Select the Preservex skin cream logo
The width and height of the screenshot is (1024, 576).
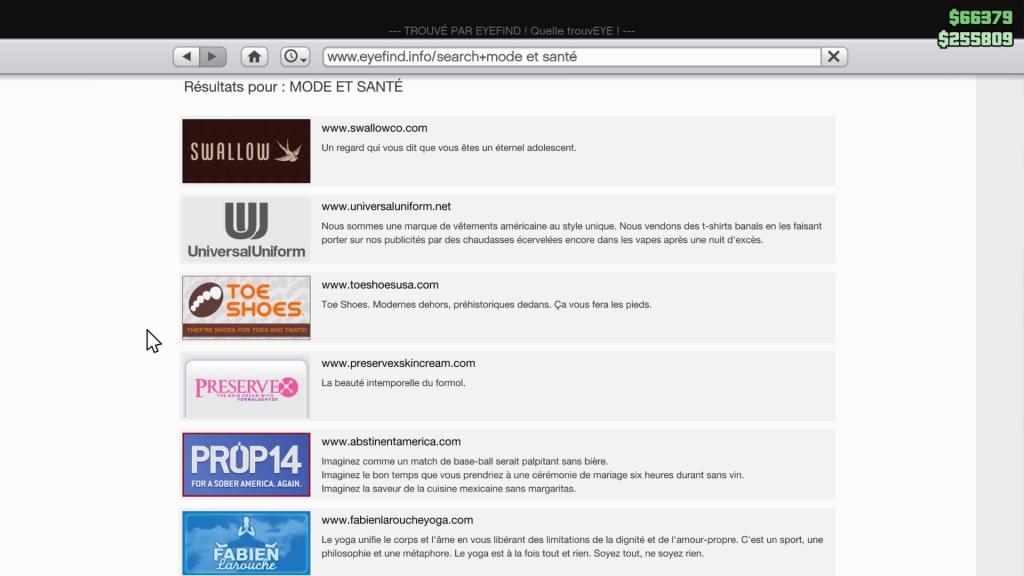(246, 387)
